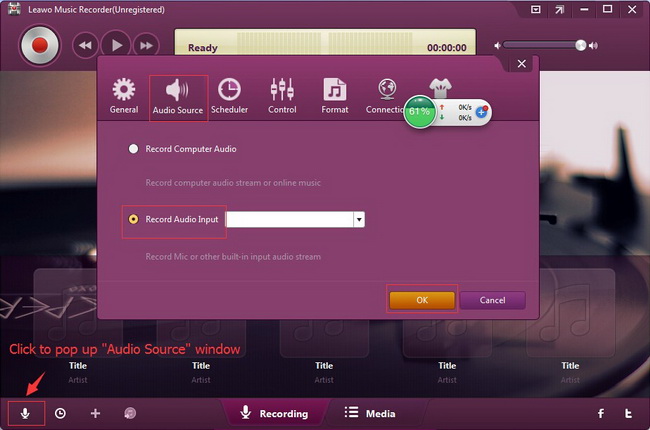
Task: Start recording with the red record button
Action: coord(40,45)
